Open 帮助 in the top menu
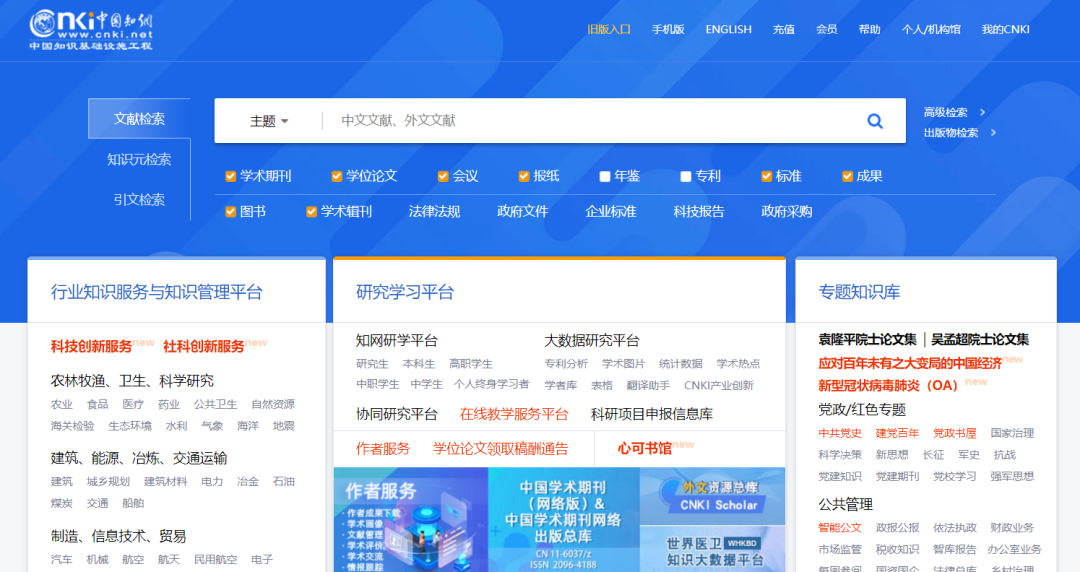The image size is (1080, 572). (x=869, y=29)
